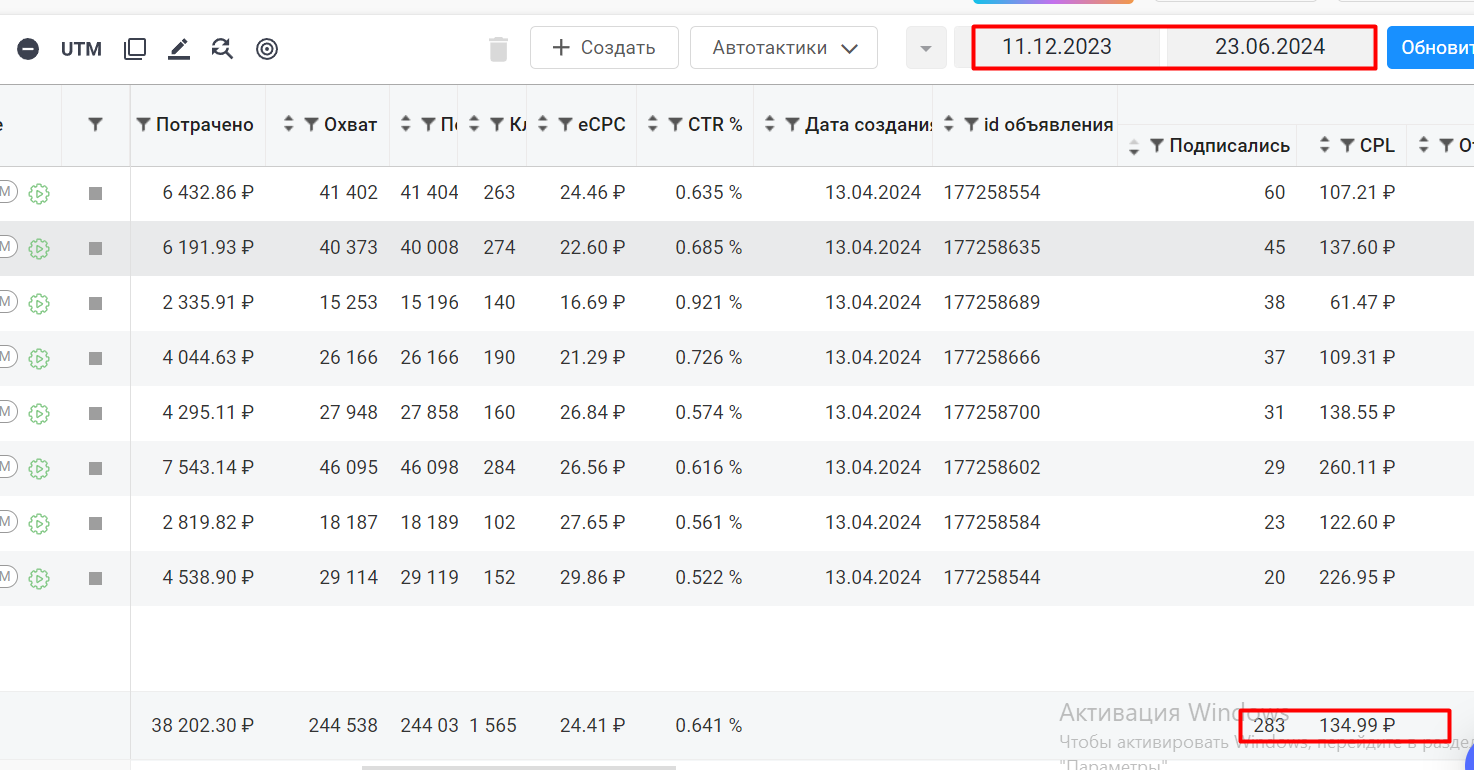Click the dark minus circle toolbar icon

tap(28, 48)
